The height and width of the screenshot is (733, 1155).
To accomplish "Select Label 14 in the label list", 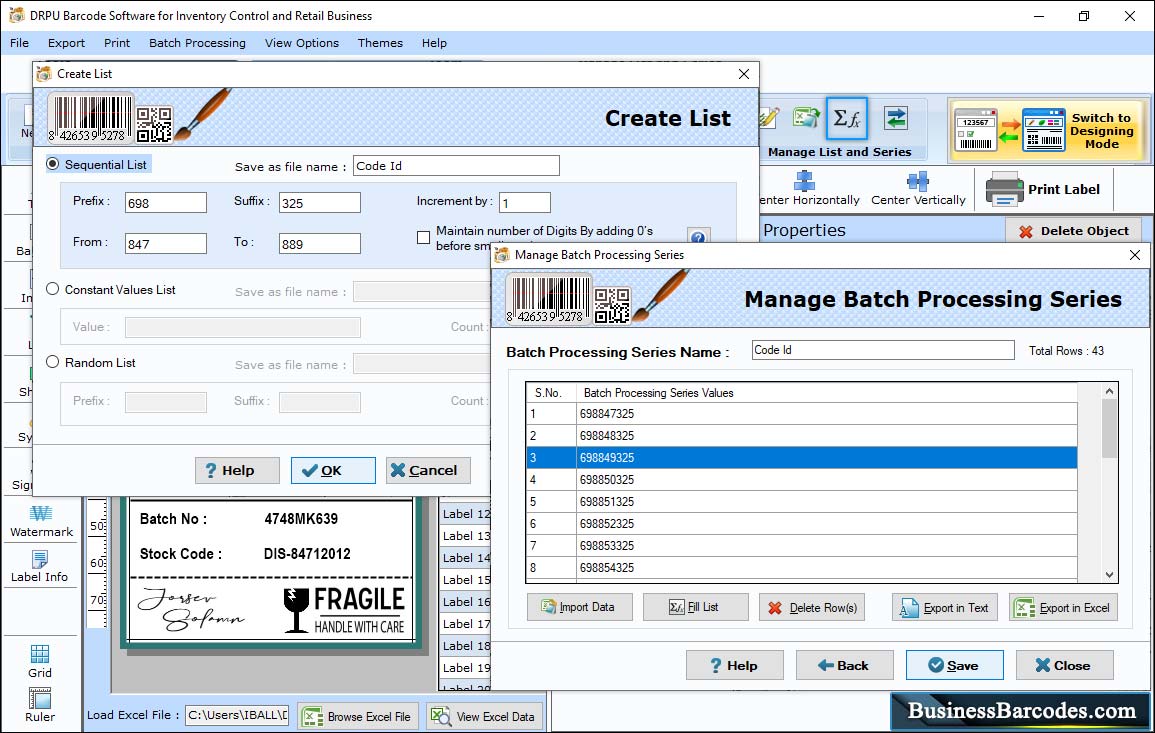I will (466, 558).
